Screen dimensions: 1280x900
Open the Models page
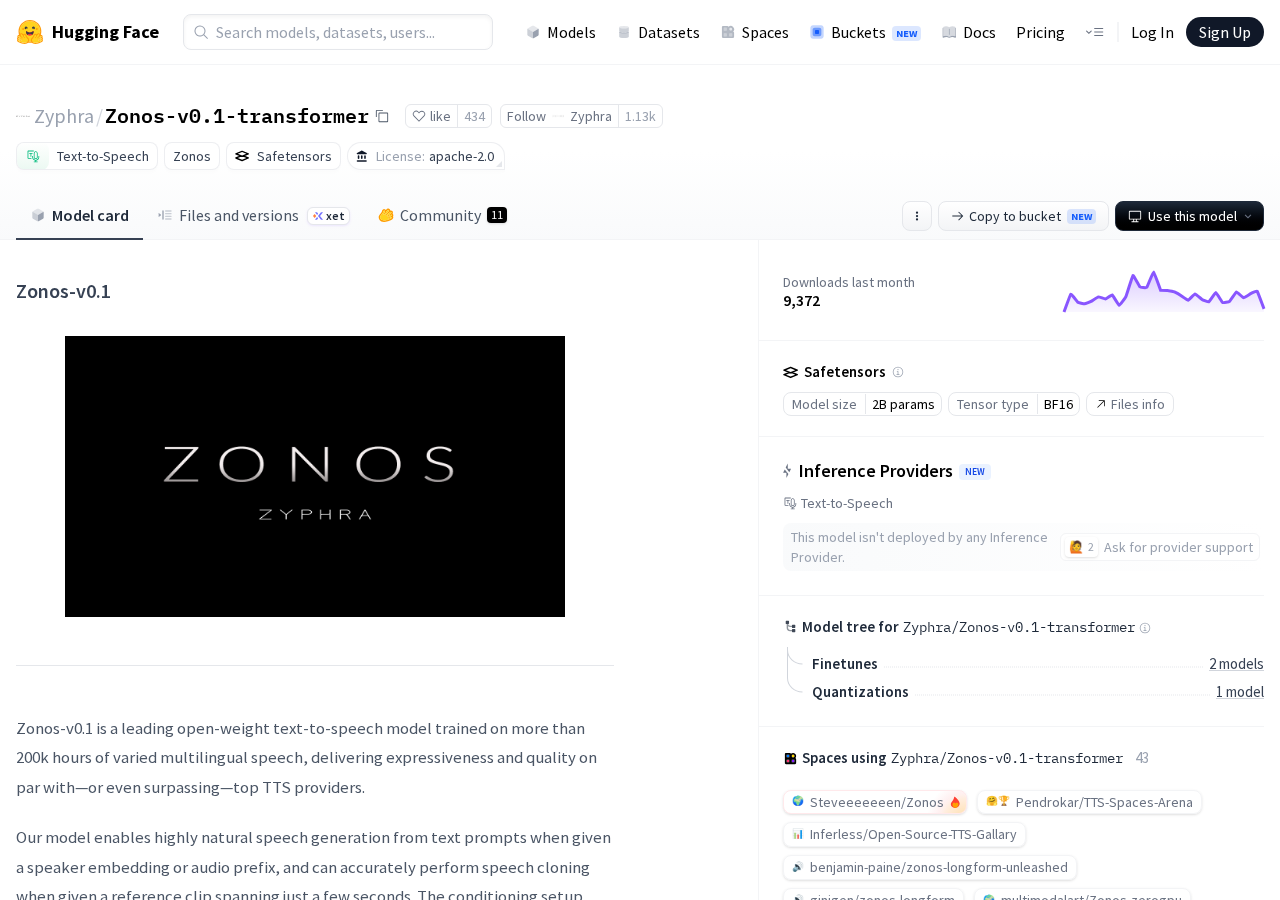coord(561,32)
